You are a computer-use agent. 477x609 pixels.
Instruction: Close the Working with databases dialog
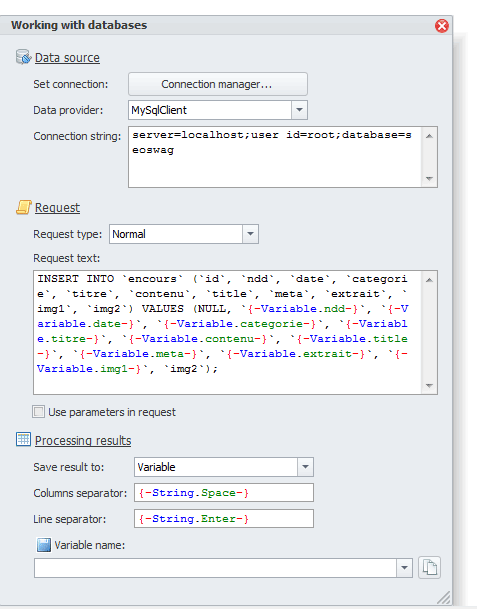[442, 26]
